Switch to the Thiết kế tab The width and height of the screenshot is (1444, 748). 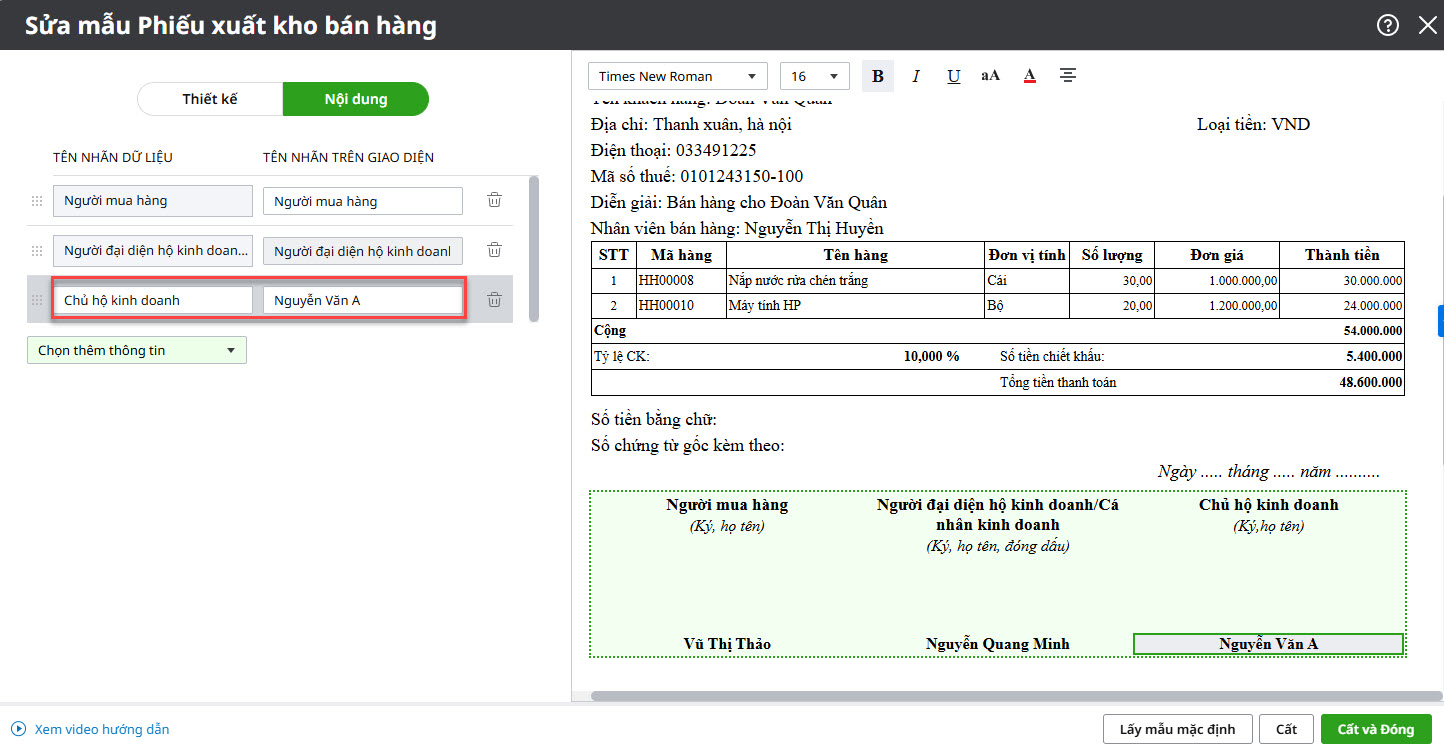pyautogui.click(x=210, y=99)
